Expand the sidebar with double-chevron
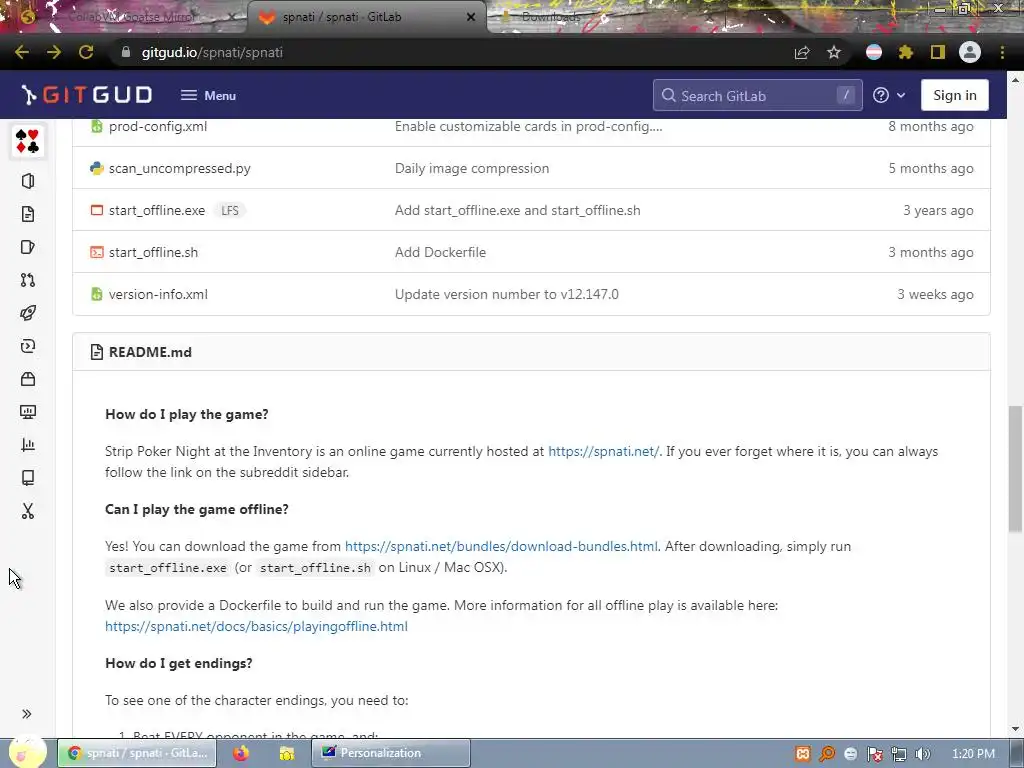Viewport: 1024px width, 768px height. coord(27,714)
